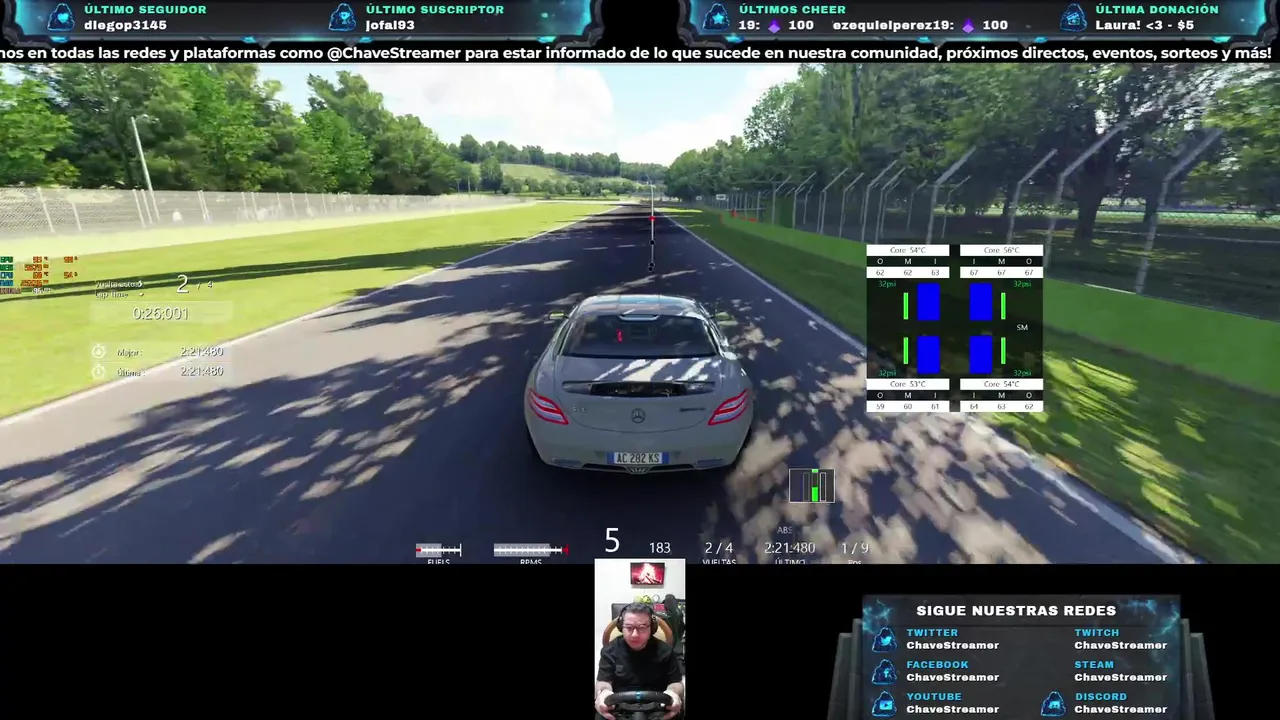This screenshot has height=720, width=1280.
Task: Click the TWITTER ChaveStreamer link
Action: [x=952, y=639]
